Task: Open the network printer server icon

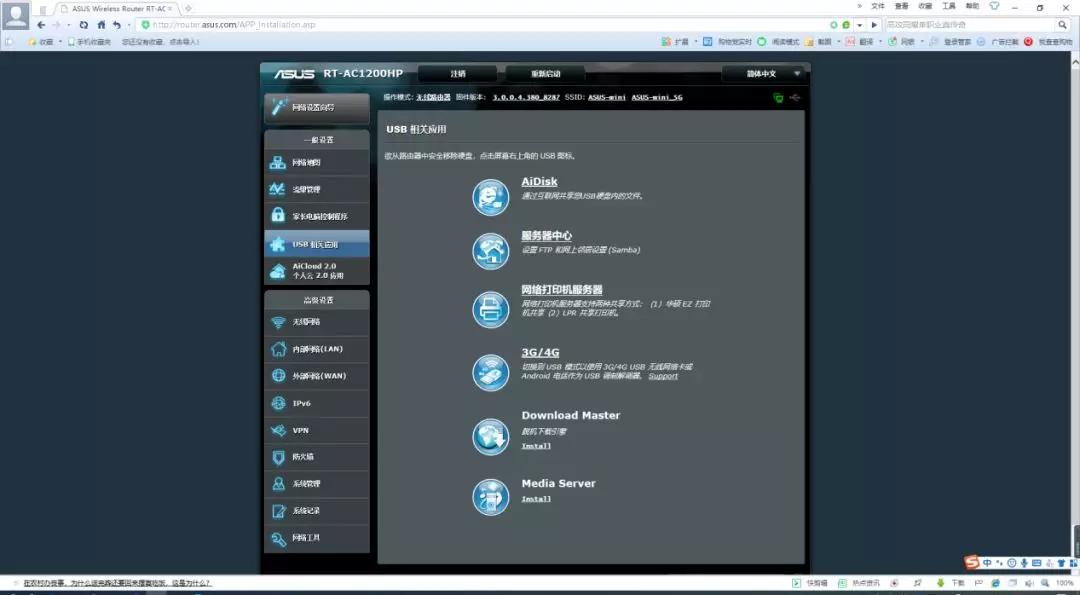Action: [x=490, y=309]
